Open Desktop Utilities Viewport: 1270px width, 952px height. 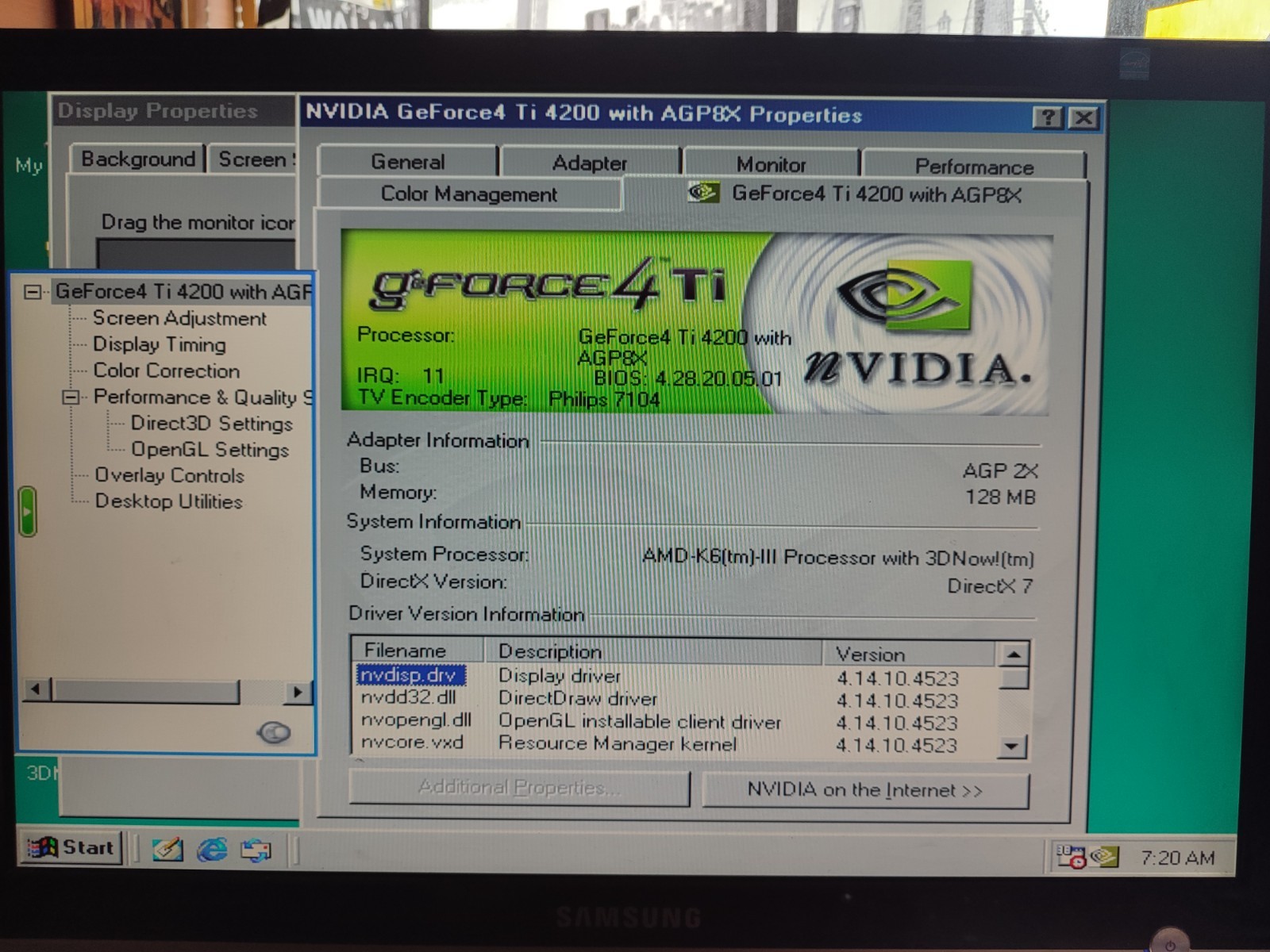tap(168, 501)
